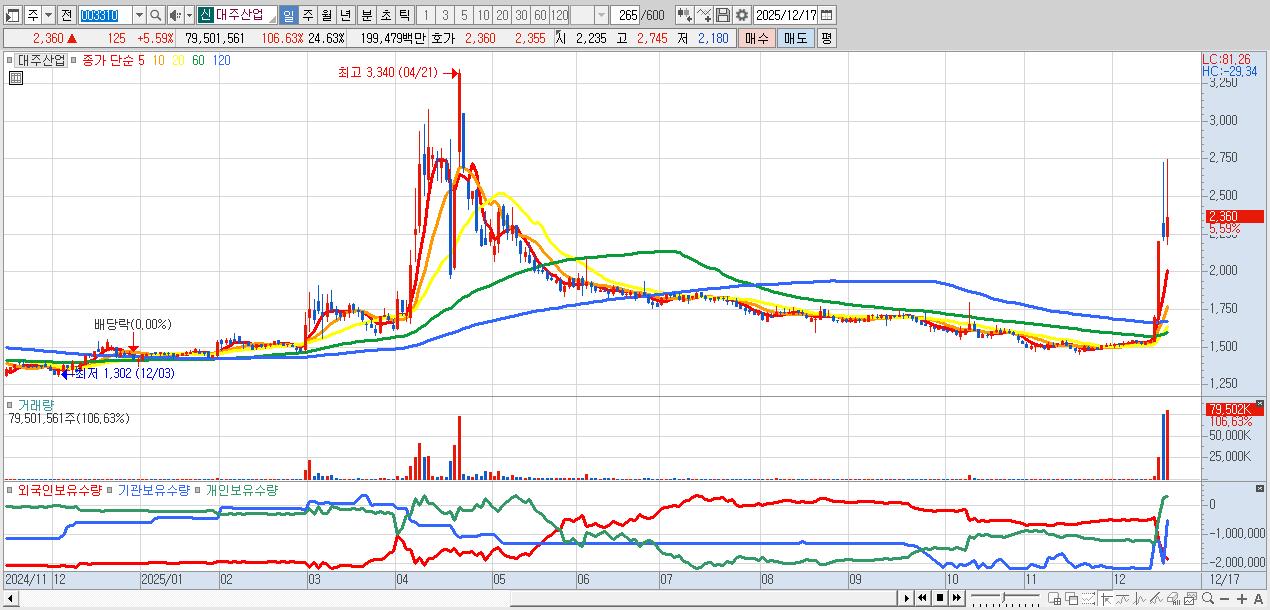This screenshot has width=1270, height=610.
Task: Select the 분 minute period button
Action: [366, 15]
